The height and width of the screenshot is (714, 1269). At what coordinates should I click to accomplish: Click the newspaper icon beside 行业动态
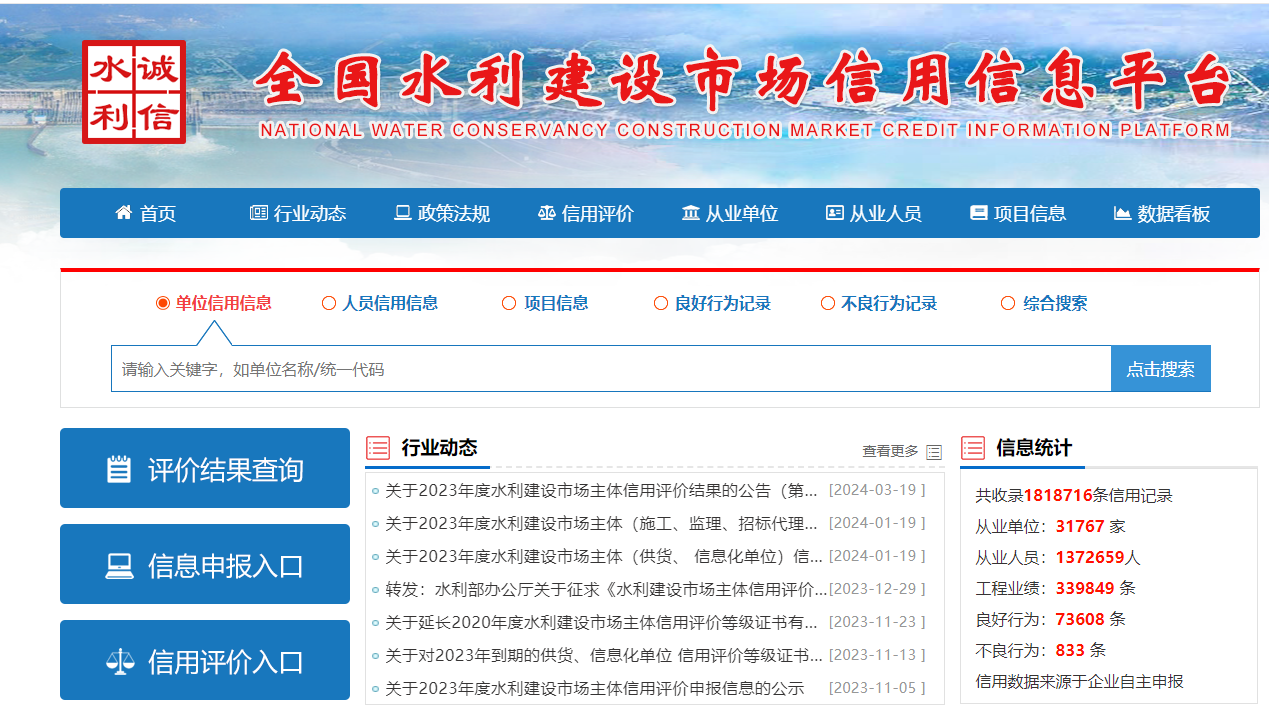[259, 213]
